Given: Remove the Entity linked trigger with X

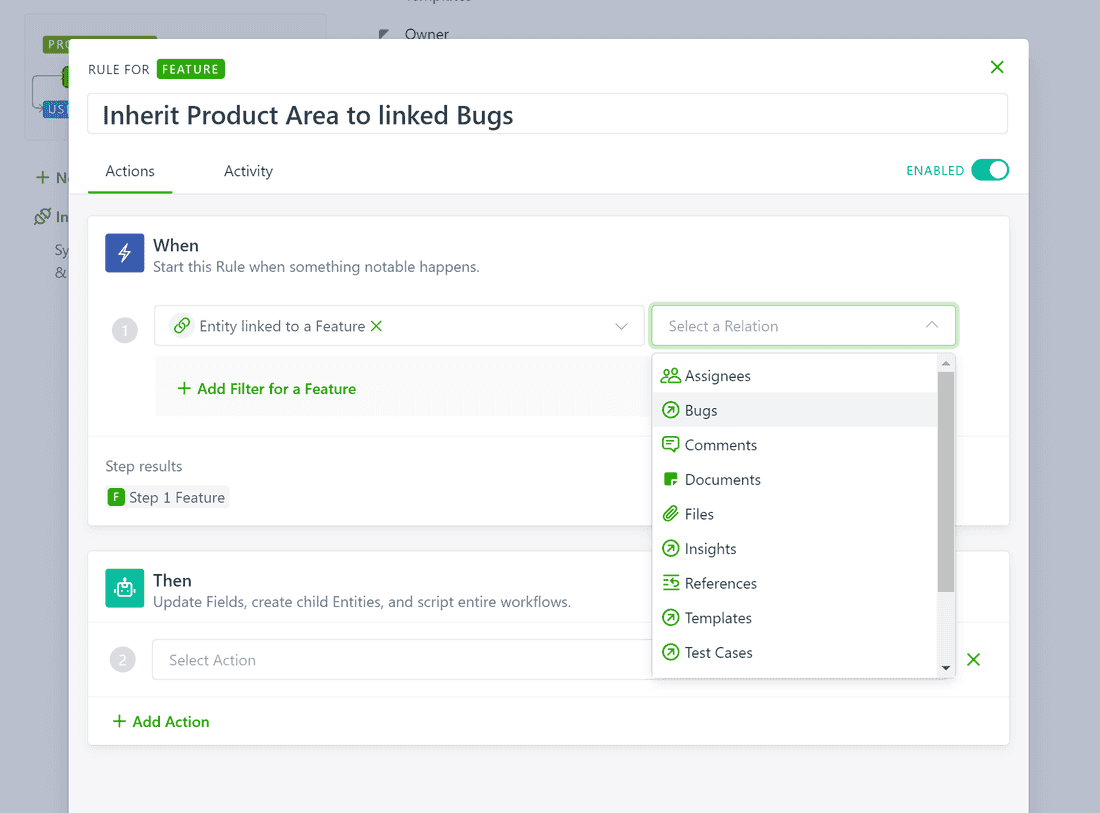Looking at the screenshot, I should [x=377, y=326].
